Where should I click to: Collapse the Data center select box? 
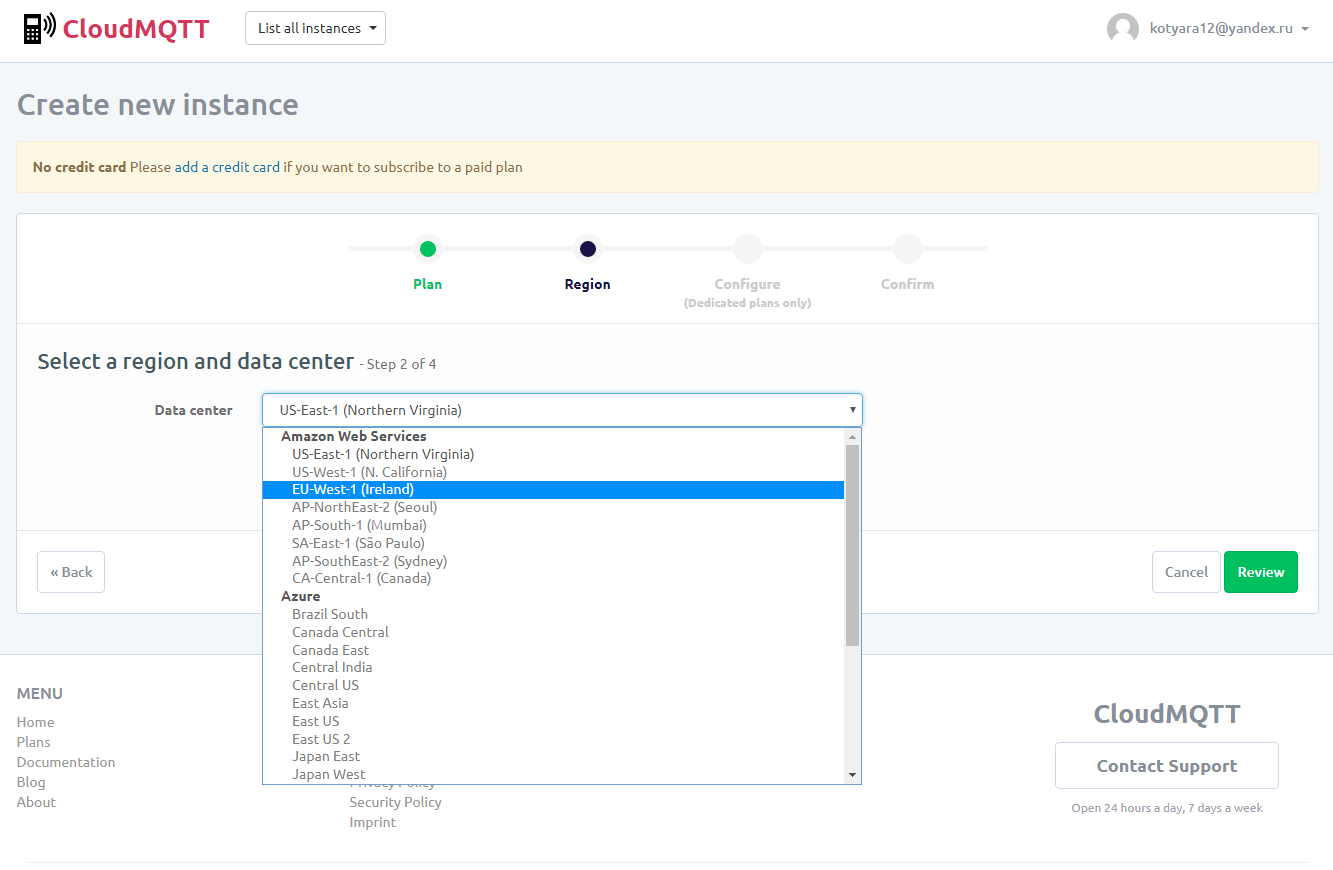(561, 410)
